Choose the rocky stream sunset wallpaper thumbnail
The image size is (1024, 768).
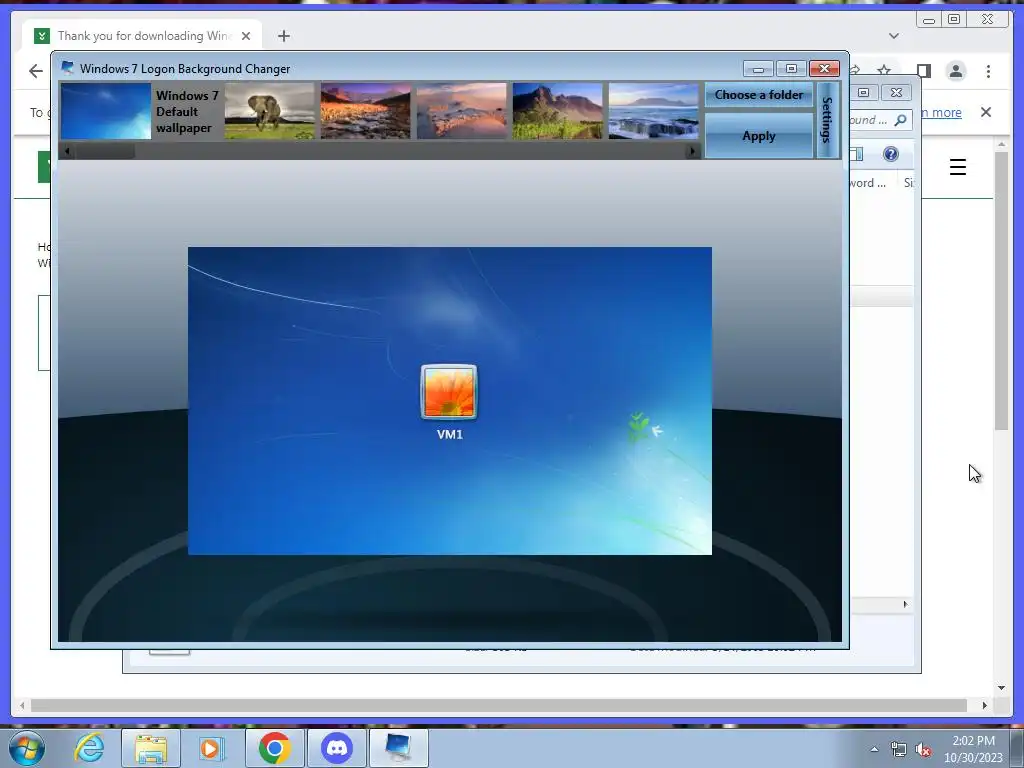366,111
